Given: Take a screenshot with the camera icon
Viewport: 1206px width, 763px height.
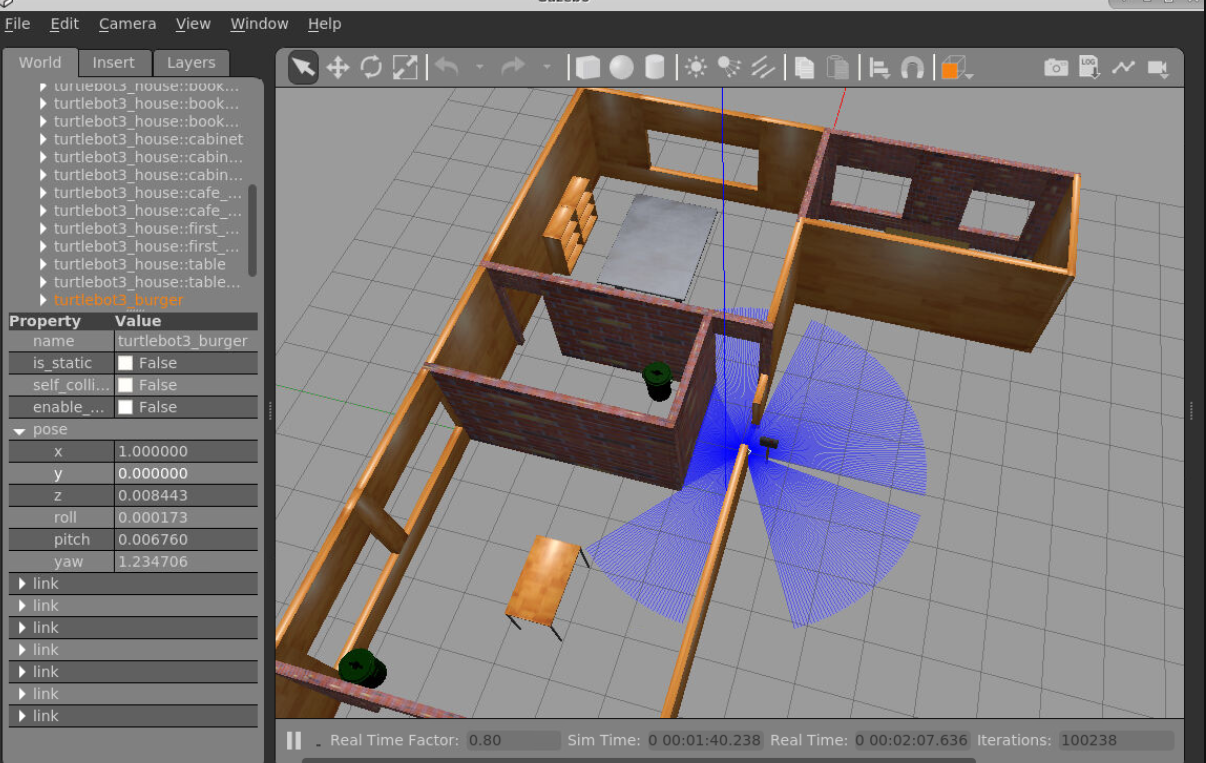Looking at the screenshot, I should pyautogui.click(x=1056, y=67).
